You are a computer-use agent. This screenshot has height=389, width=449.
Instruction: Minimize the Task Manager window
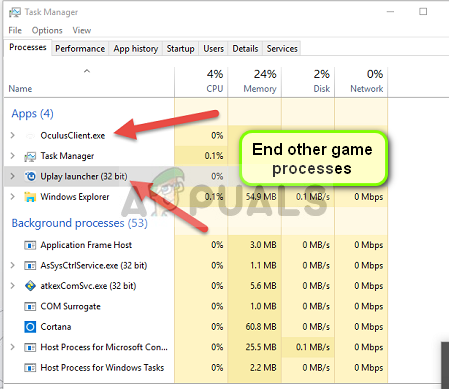pos(390,12)
